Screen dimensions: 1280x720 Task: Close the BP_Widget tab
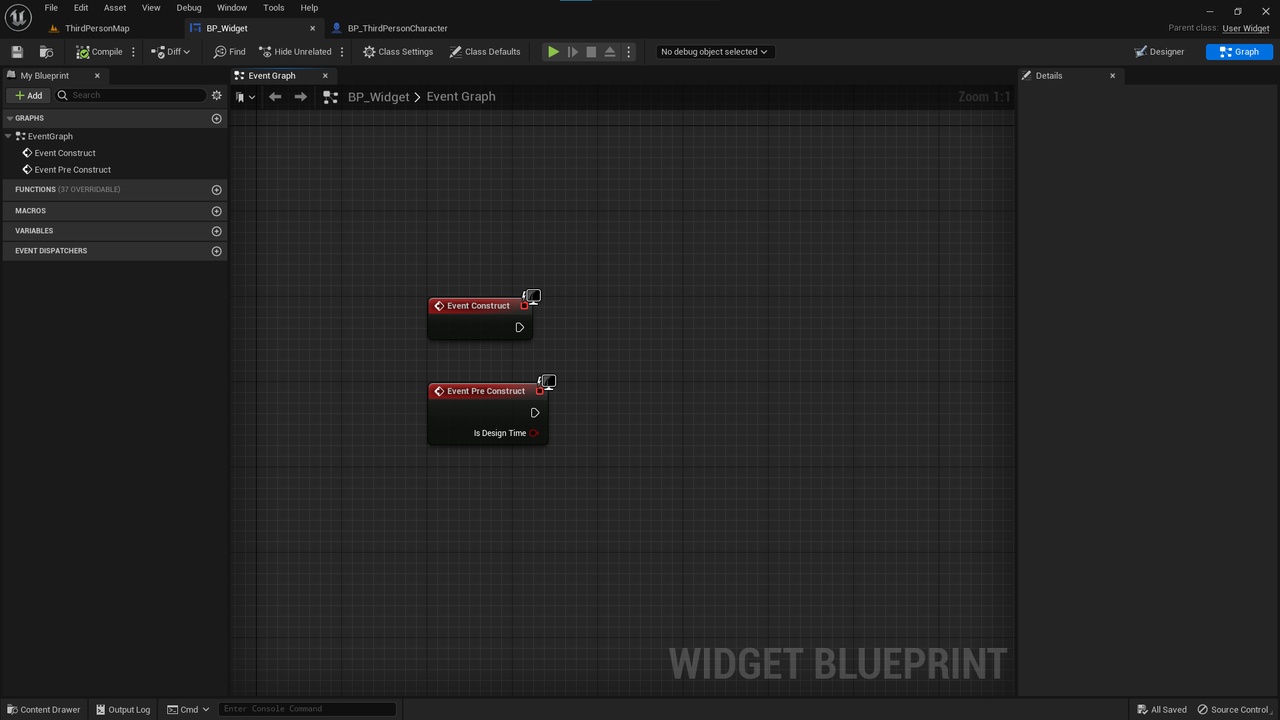pyautogui.click(x=312, y=28)
